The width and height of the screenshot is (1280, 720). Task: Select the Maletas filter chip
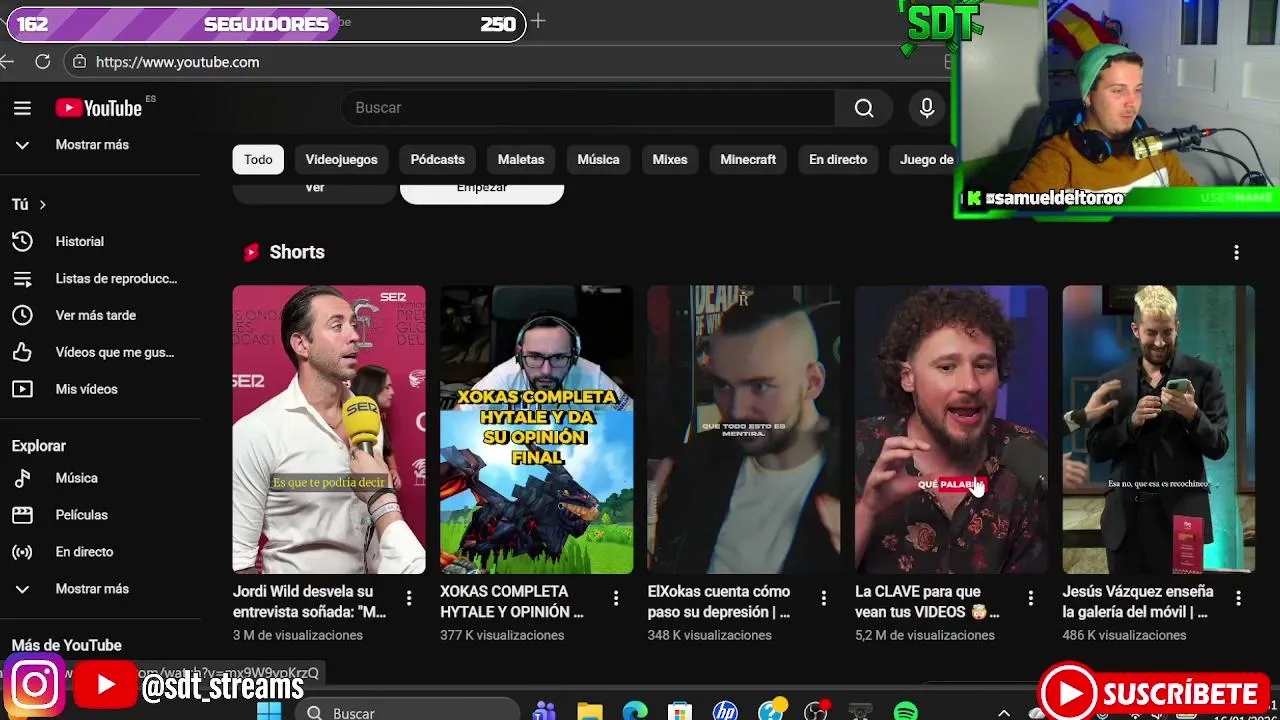point(521,159)
